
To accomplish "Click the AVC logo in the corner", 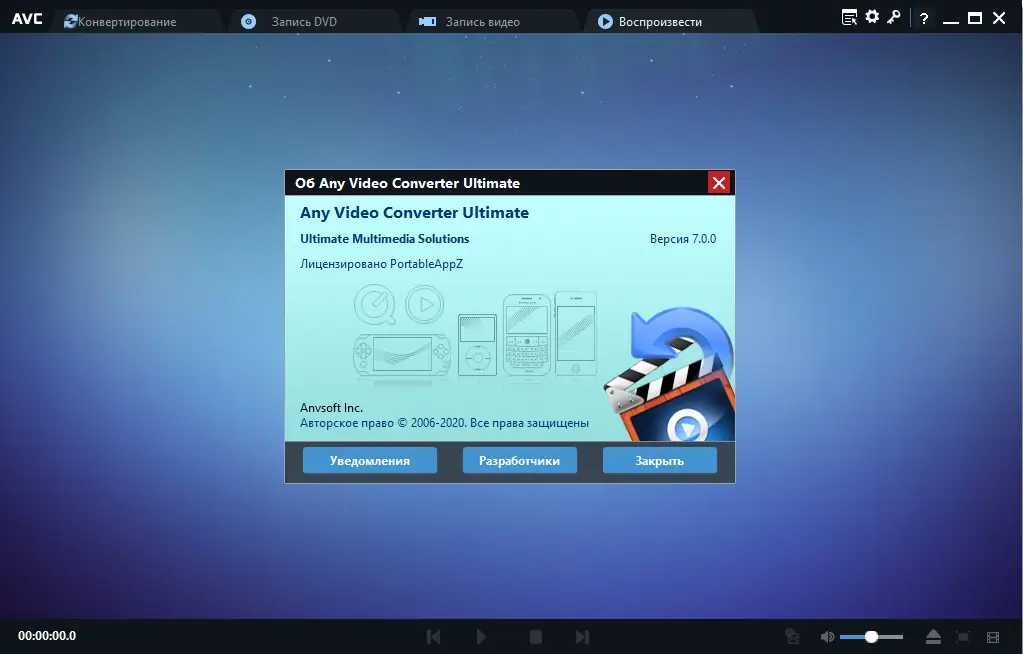I will 27,17.
